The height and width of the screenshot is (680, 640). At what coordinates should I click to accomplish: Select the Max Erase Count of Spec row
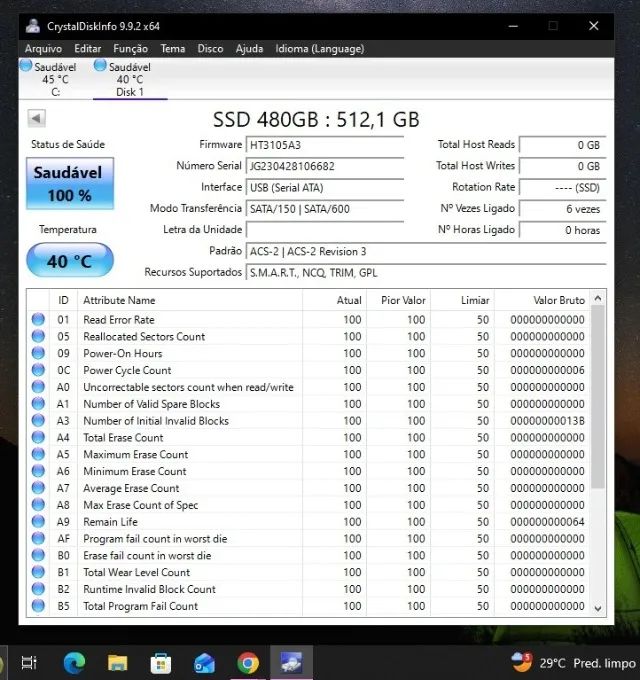309,505
